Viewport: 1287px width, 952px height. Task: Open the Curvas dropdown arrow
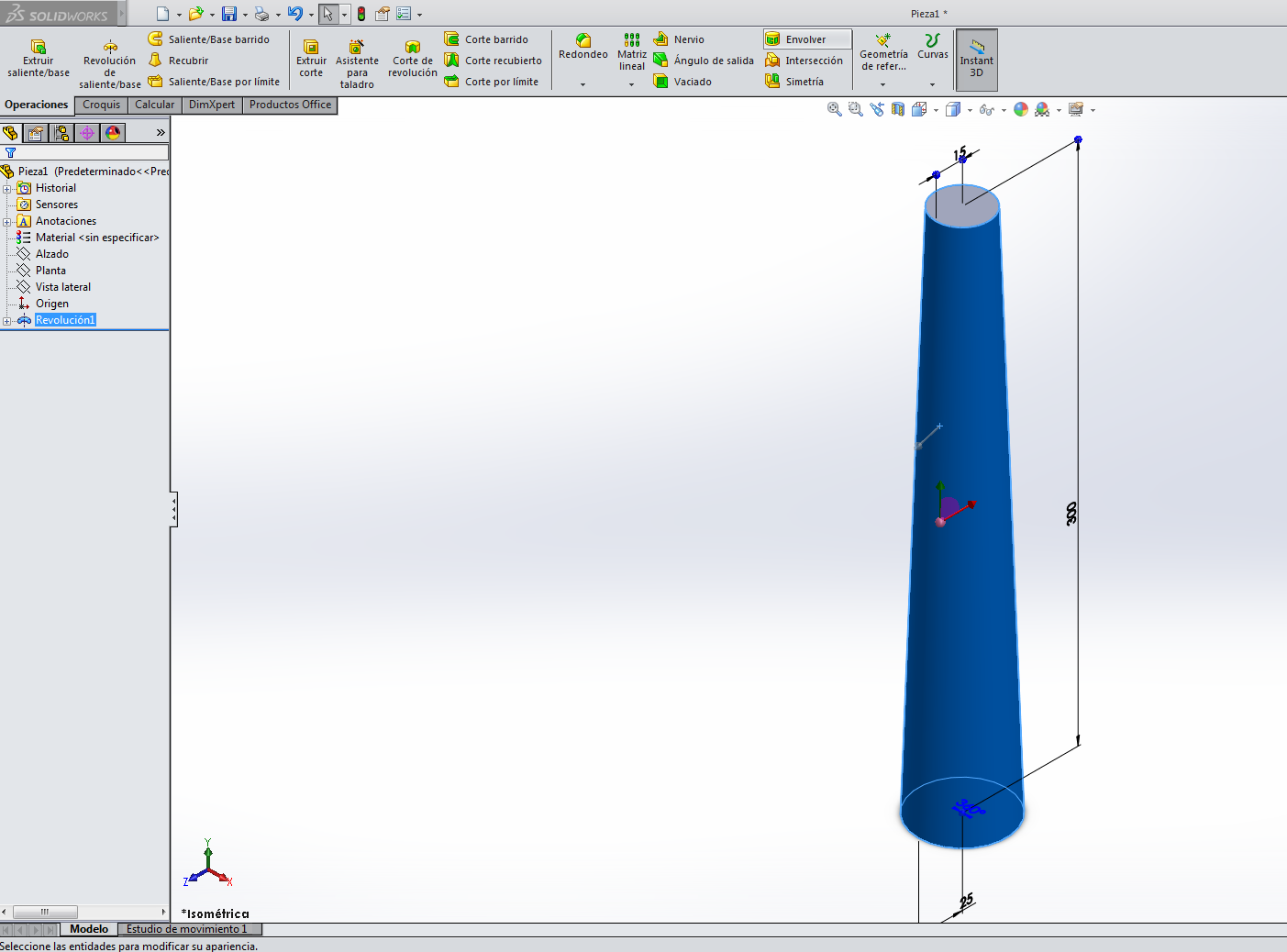pos(933,84)
